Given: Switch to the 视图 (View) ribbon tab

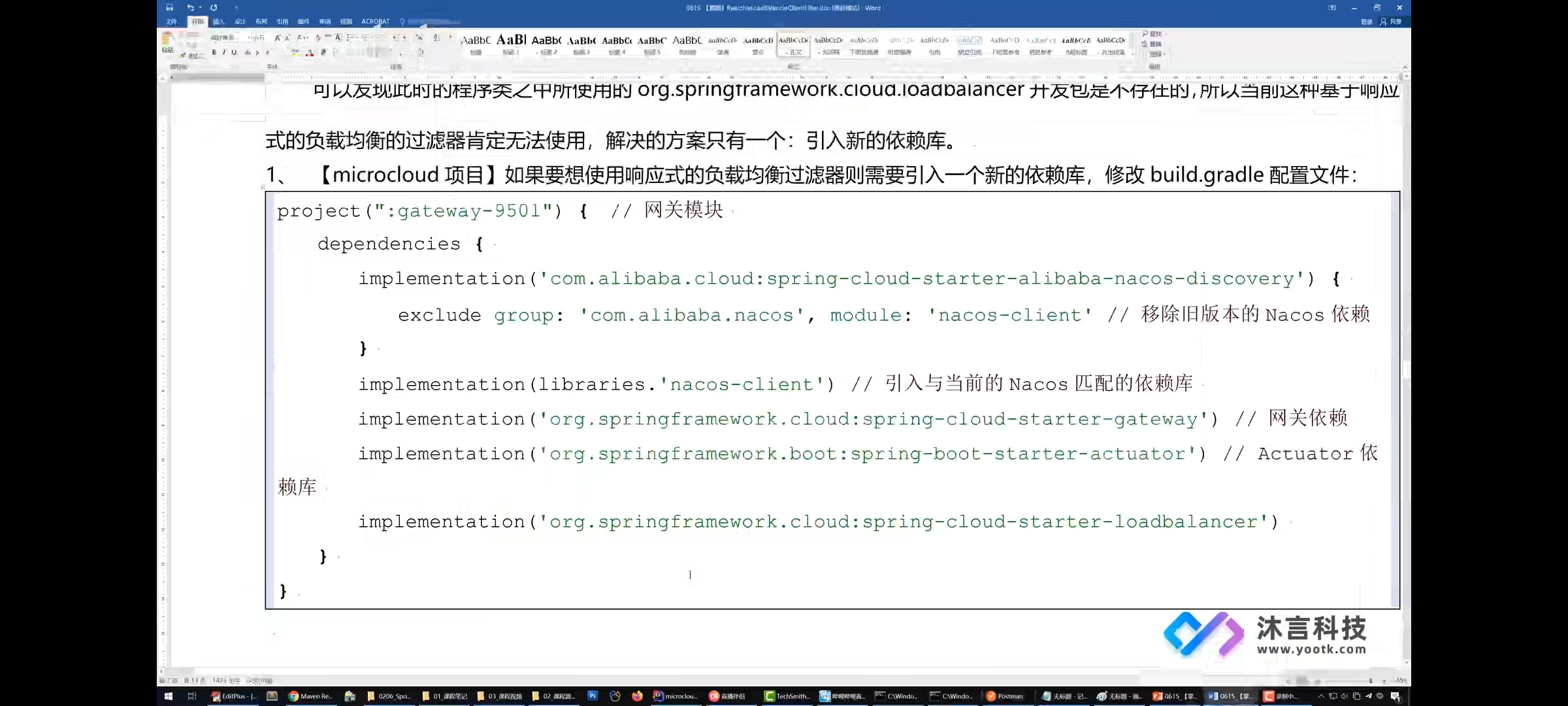Looking at the screenshot, I should [x=346, y=22].
